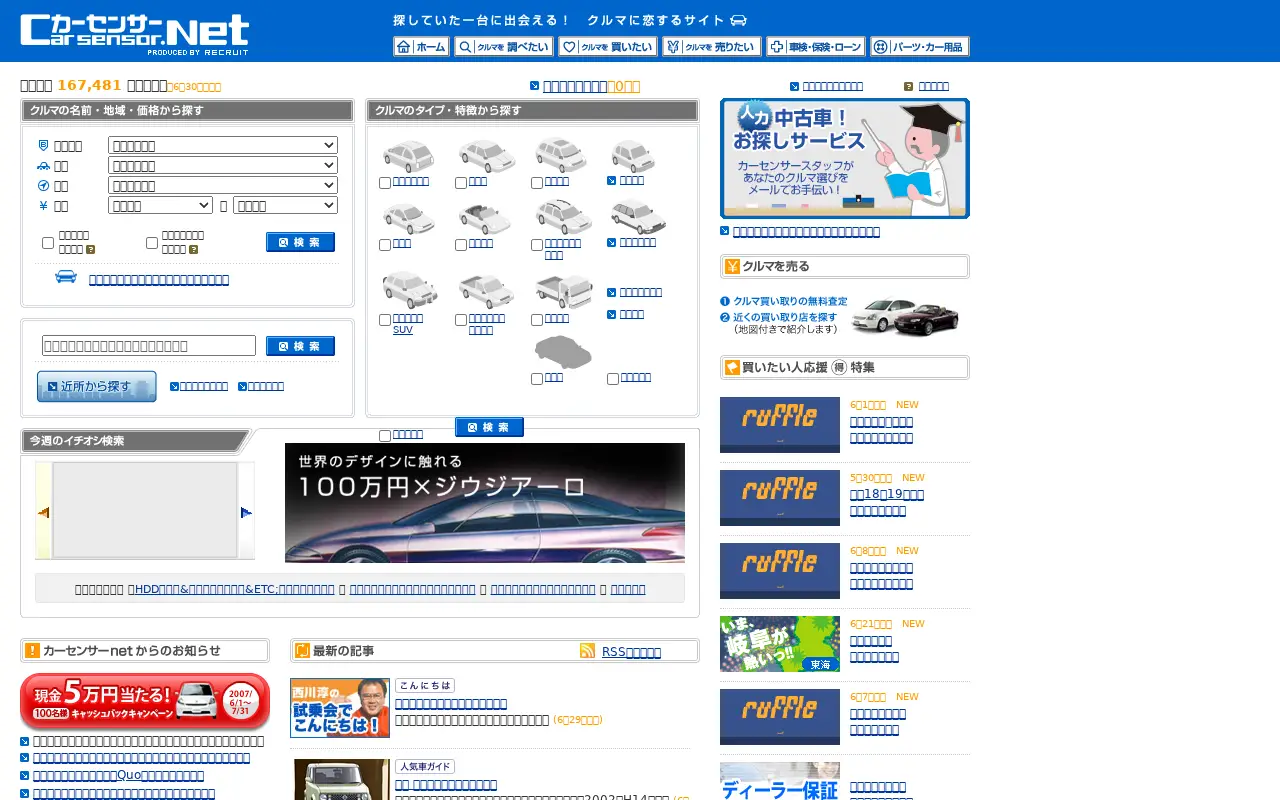Pick the pickup truck body type icon
This screenshot has height=800, width=1280.
[x=486, y=290]
